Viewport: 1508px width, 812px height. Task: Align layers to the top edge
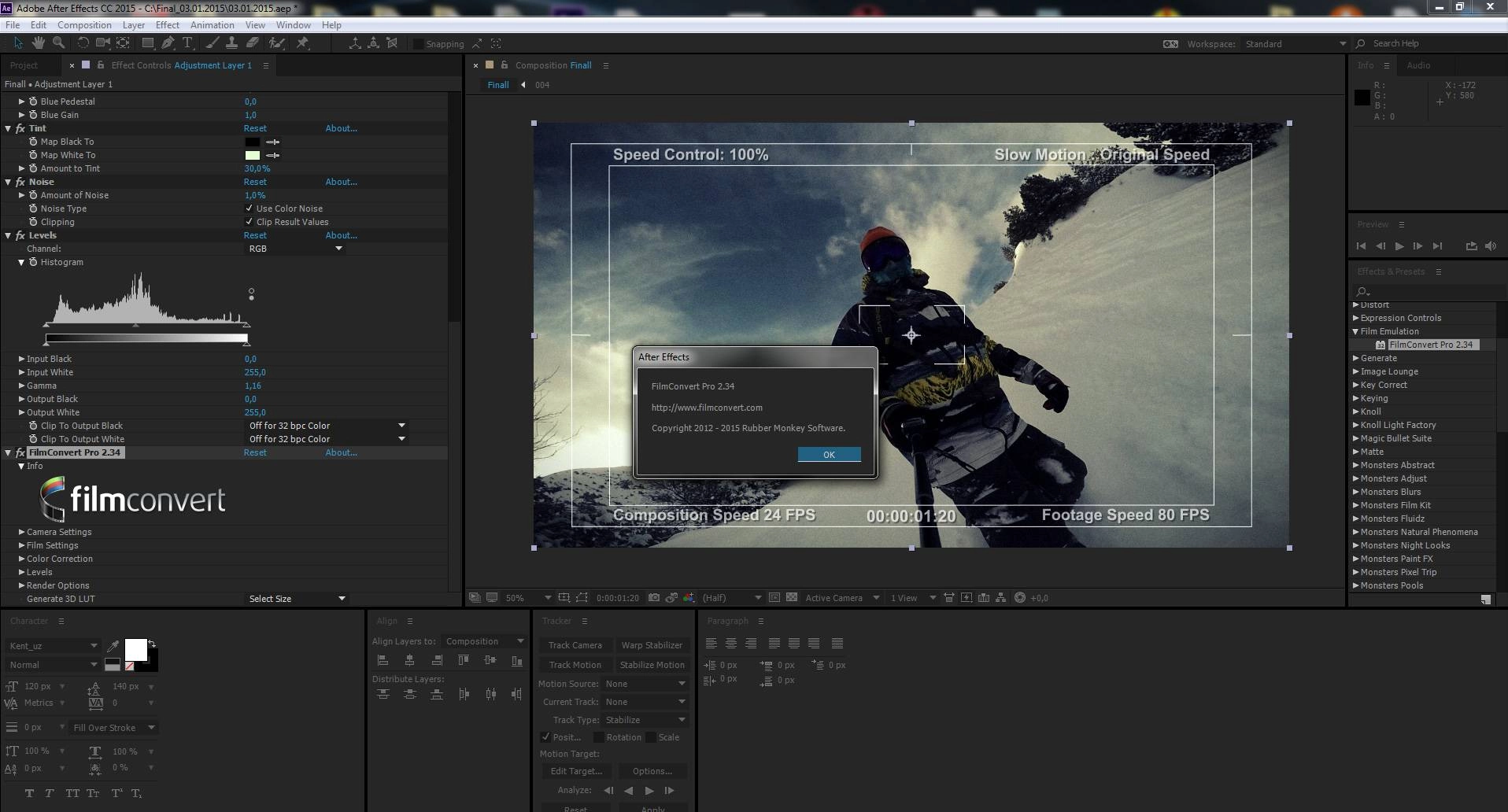coord(464,661)
